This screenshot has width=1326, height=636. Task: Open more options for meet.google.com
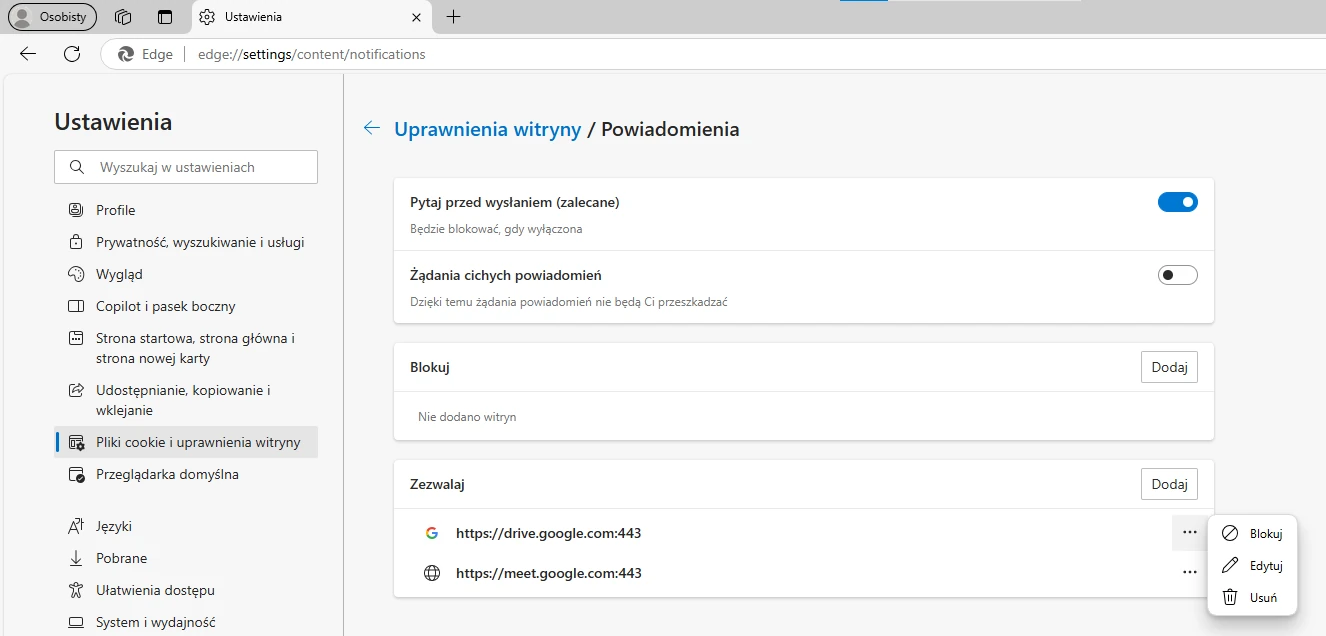point(1189,572)
